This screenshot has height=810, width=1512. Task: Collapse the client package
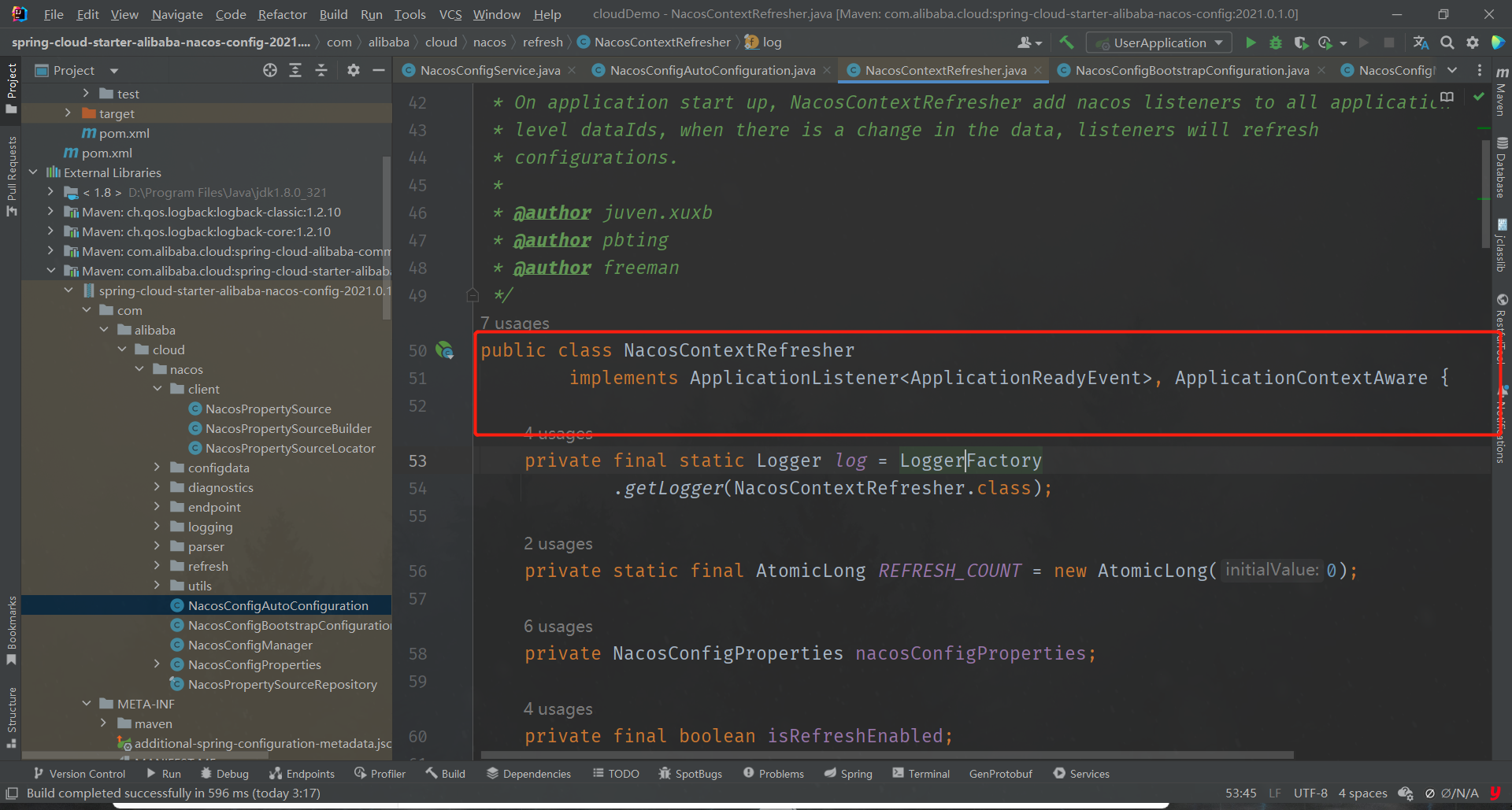pyautogui.click(x=157, y=389)
